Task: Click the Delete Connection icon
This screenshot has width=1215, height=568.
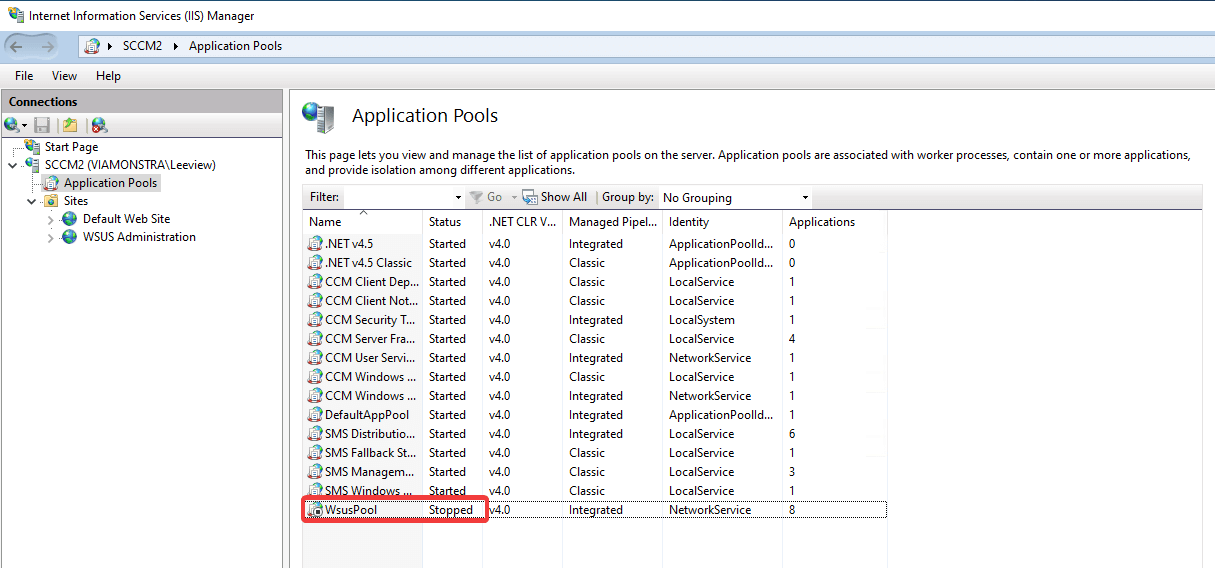Action: click(99, 125)
